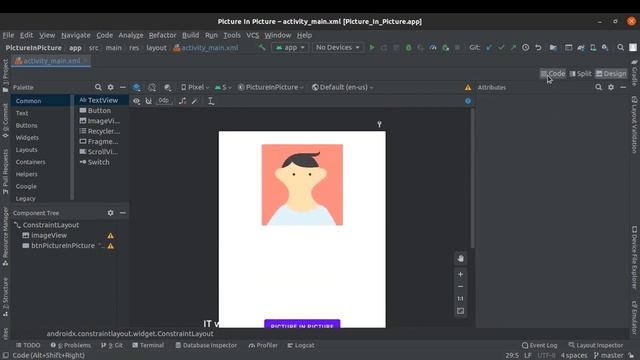Open the Navigate menu

pyautogui.click(x=76, y=35)
